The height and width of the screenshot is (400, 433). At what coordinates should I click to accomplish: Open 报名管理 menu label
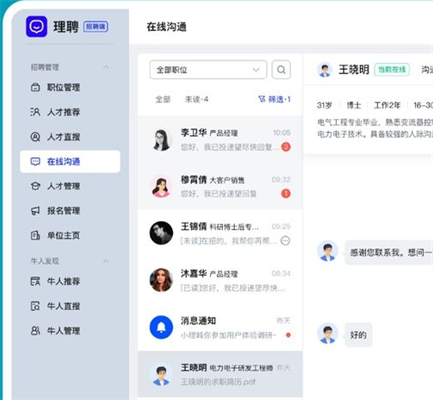[x=63, y=211]
